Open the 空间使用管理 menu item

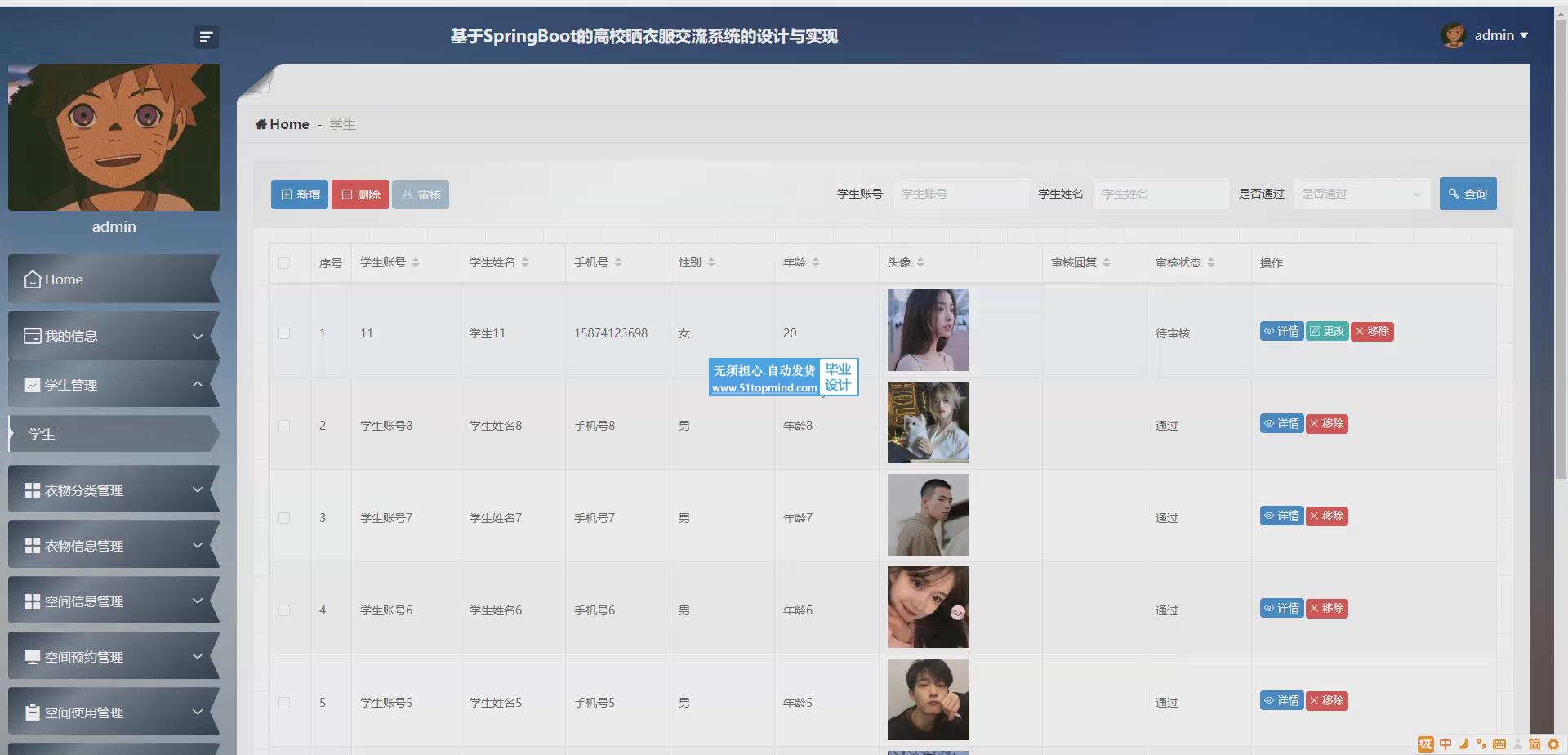coord(114,713)
